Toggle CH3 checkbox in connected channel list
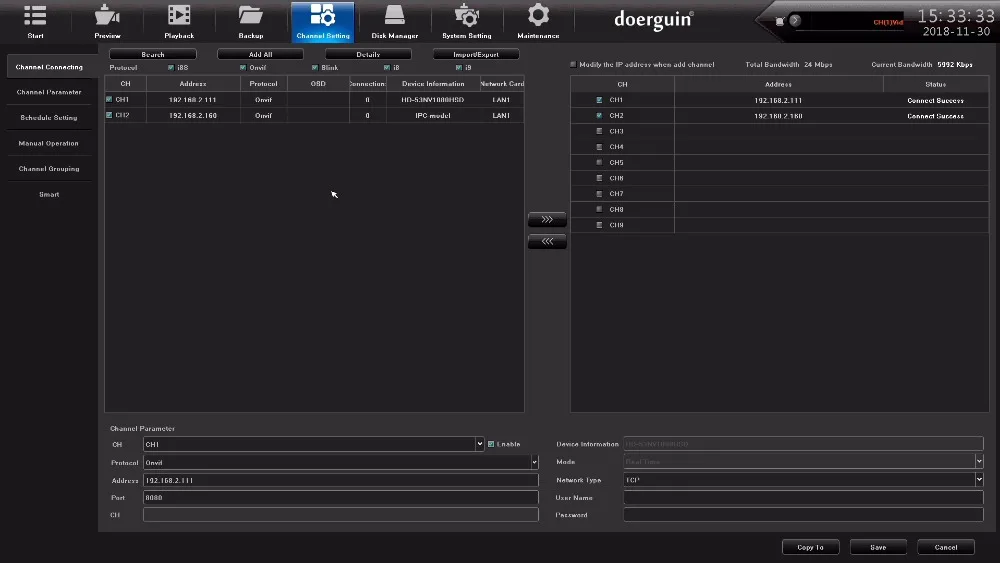Screen dimensions: 1000x563 click(x=599, y=131)
